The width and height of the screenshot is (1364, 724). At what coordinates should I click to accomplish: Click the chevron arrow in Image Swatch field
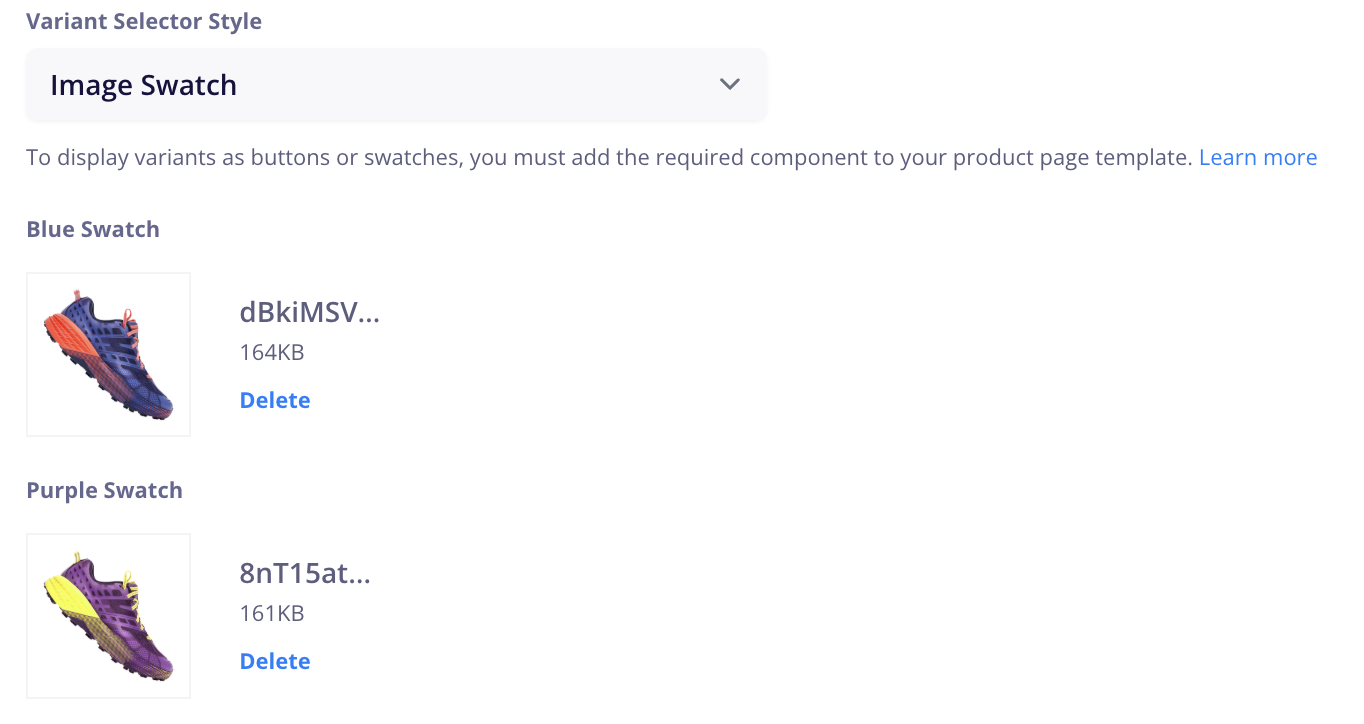pyautogui.click(x=730, y=85)
